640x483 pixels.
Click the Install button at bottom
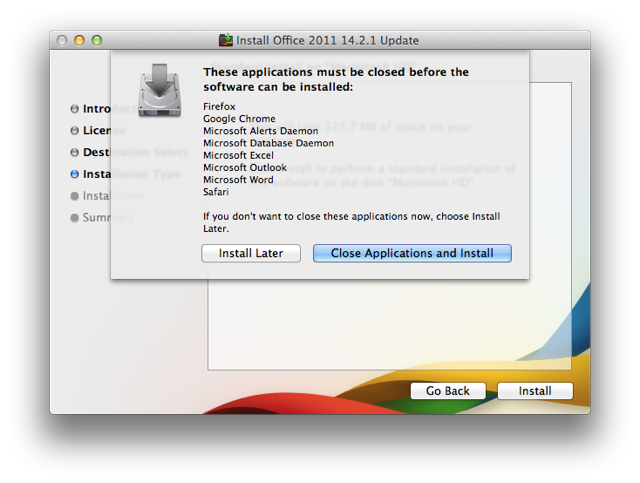535,391
